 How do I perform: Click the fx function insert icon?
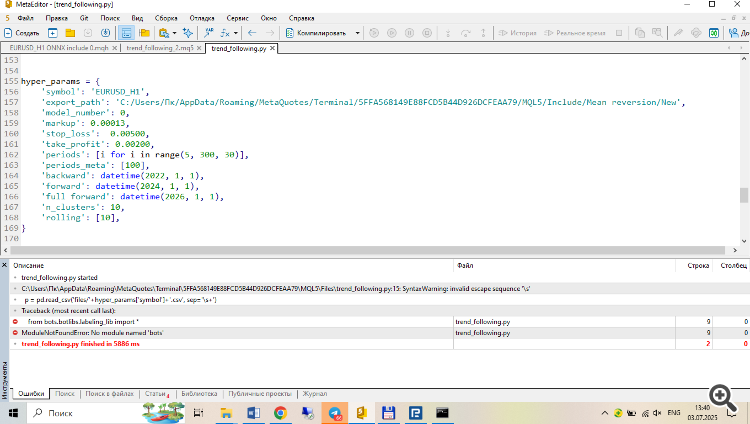(225, 33)
